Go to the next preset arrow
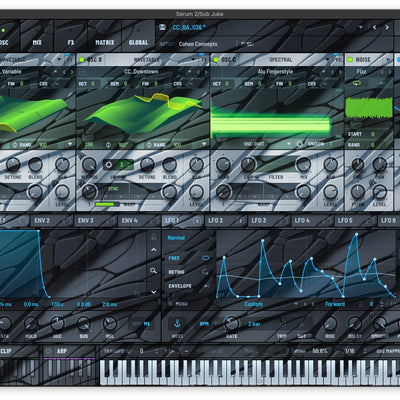This screenshot has width=400, height=400. tap(387, 27)
